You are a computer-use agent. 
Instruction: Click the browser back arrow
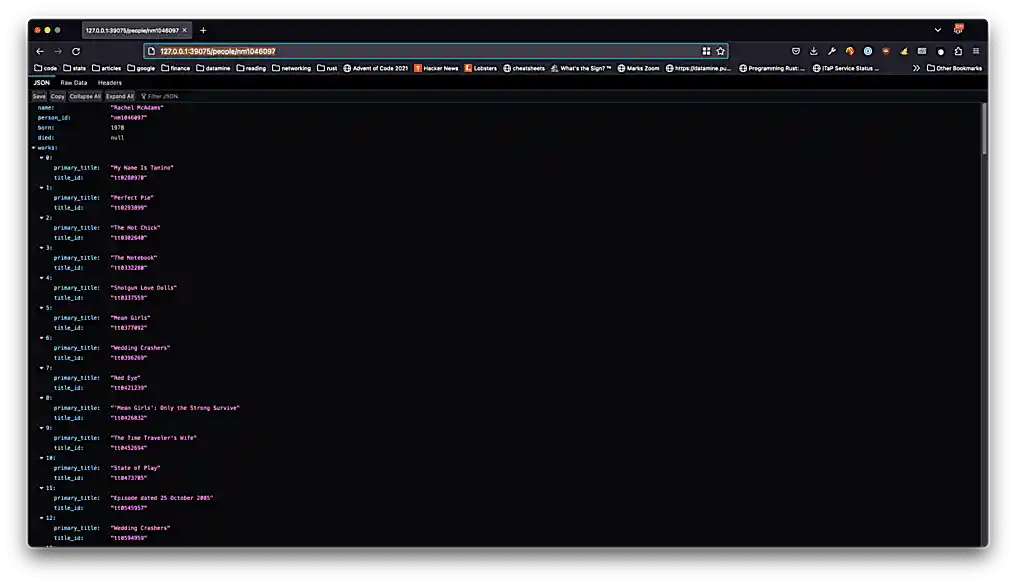40,51
